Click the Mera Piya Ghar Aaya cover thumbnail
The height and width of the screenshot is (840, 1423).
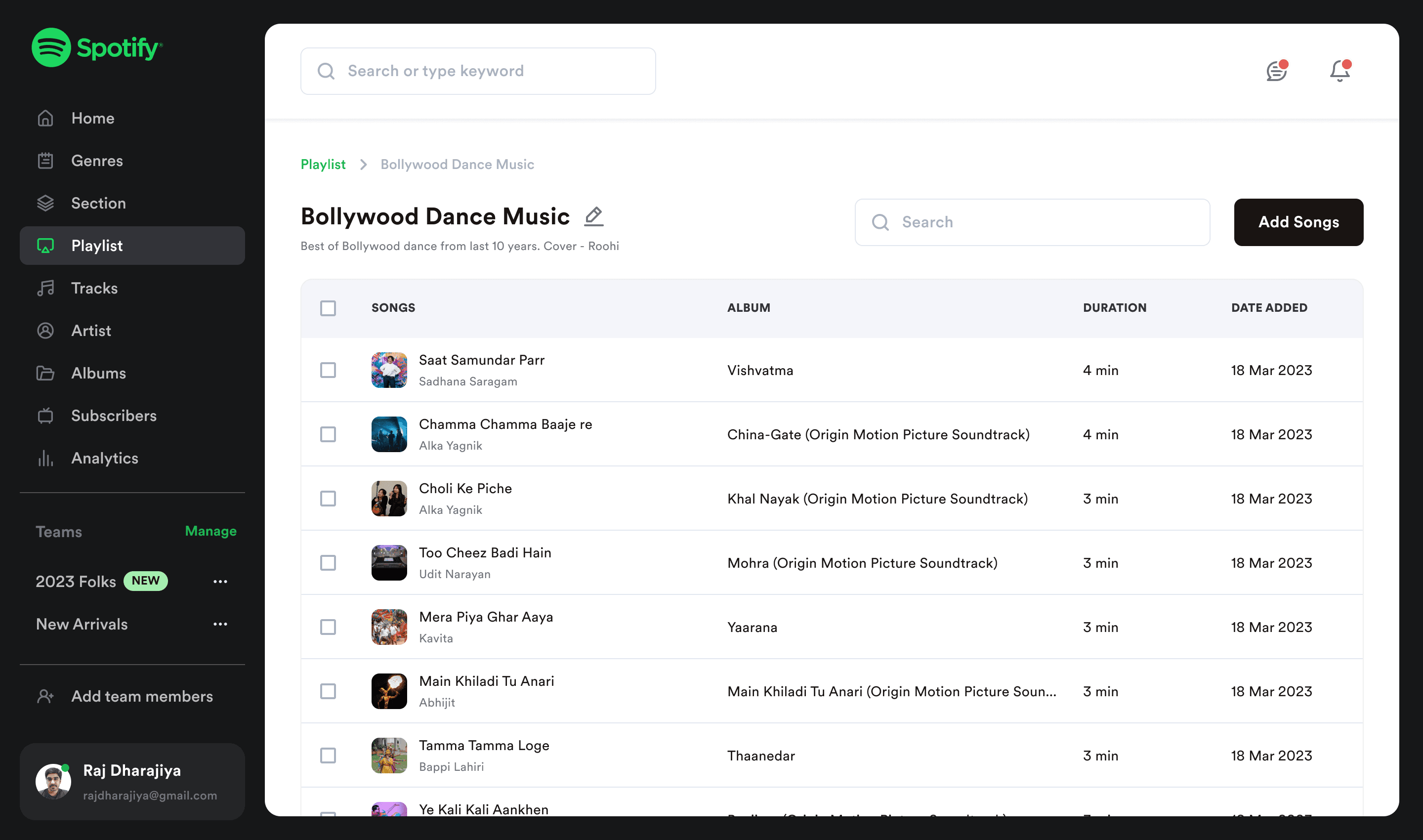pos(389,627)
